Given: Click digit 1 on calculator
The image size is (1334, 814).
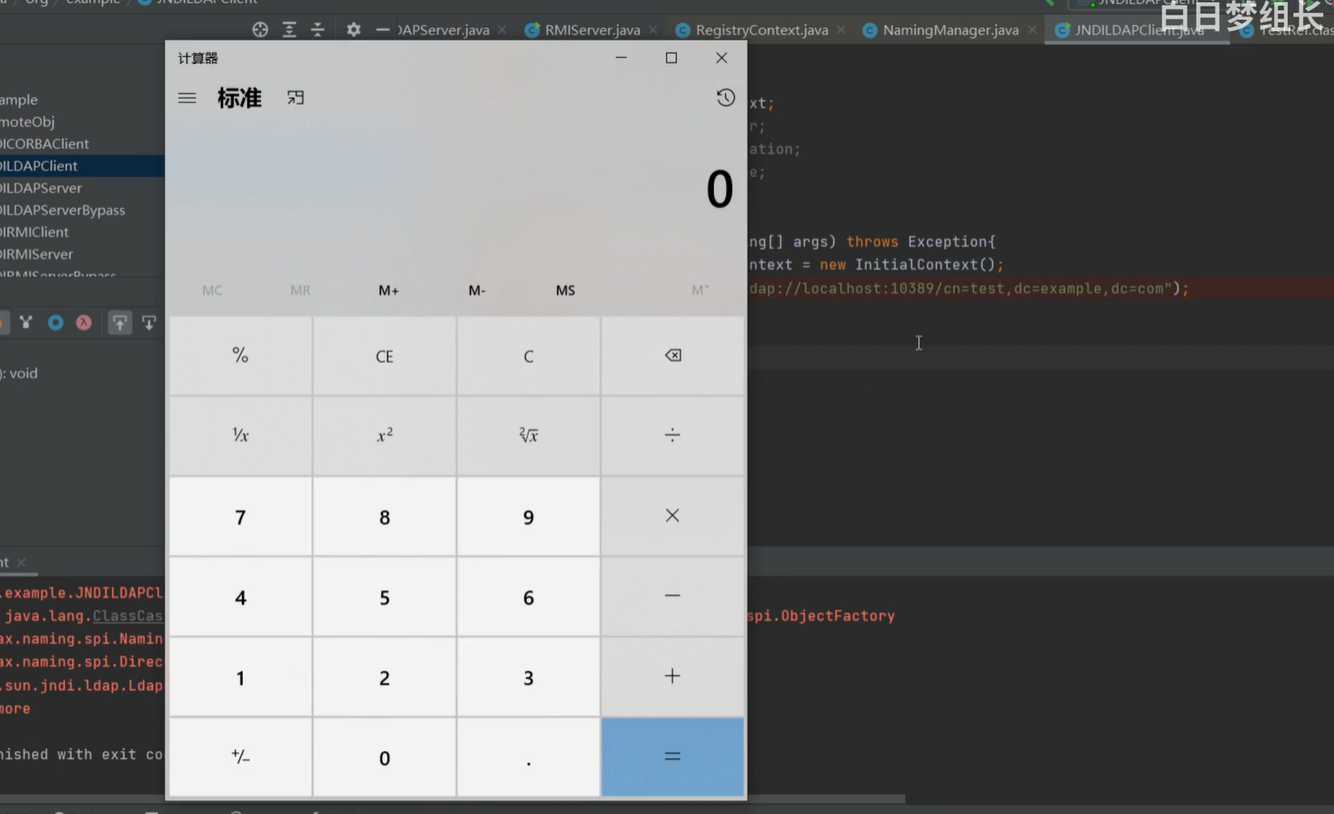Looking at the screenshot, I should 240,677.
